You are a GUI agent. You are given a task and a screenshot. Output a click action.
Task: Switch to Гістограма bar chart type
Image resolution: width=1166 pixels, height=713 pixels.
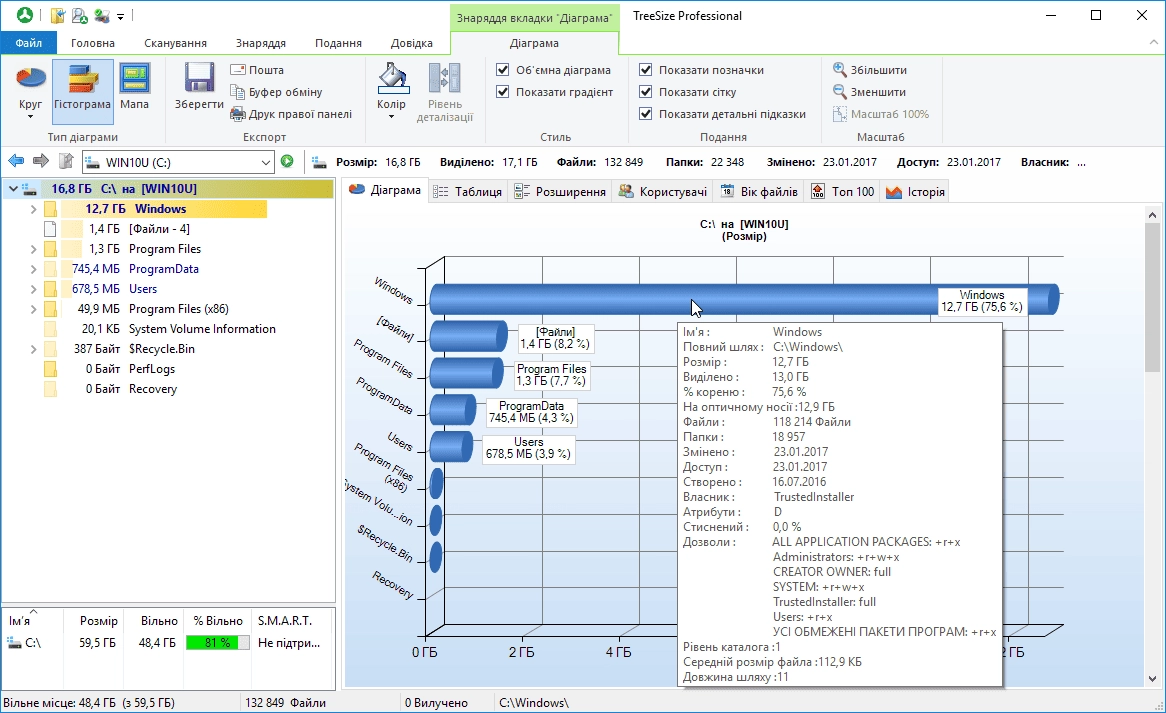(83, 91)
